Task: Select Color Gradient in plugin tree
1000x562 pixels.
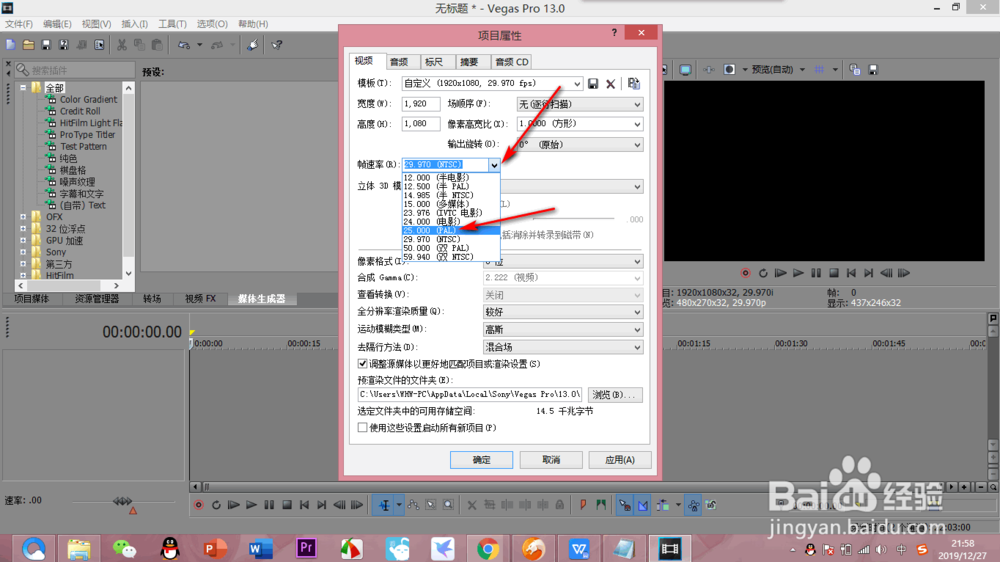Action: coord(88,100)
